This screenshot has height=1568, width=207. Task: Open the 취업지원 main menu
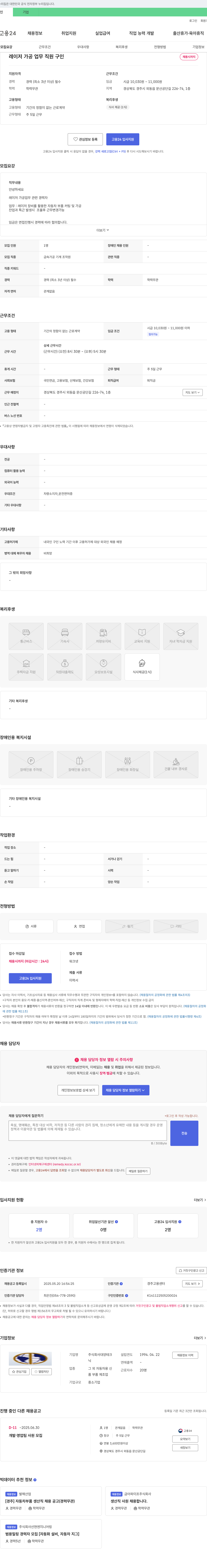pos(69,33)
